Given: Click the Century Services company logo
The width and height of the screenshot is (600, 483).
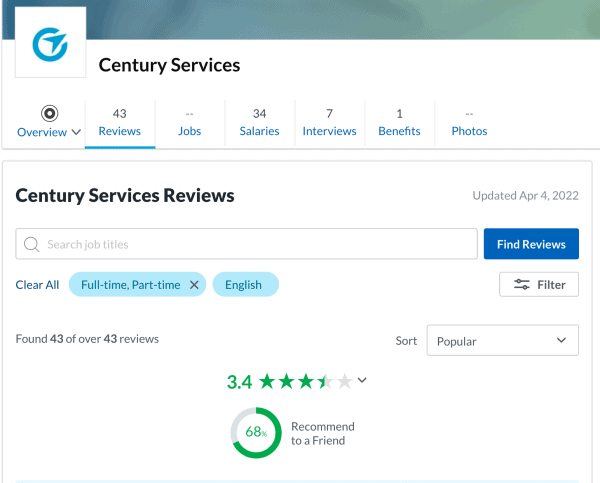Looking at the screenshot, I should 50,44.
